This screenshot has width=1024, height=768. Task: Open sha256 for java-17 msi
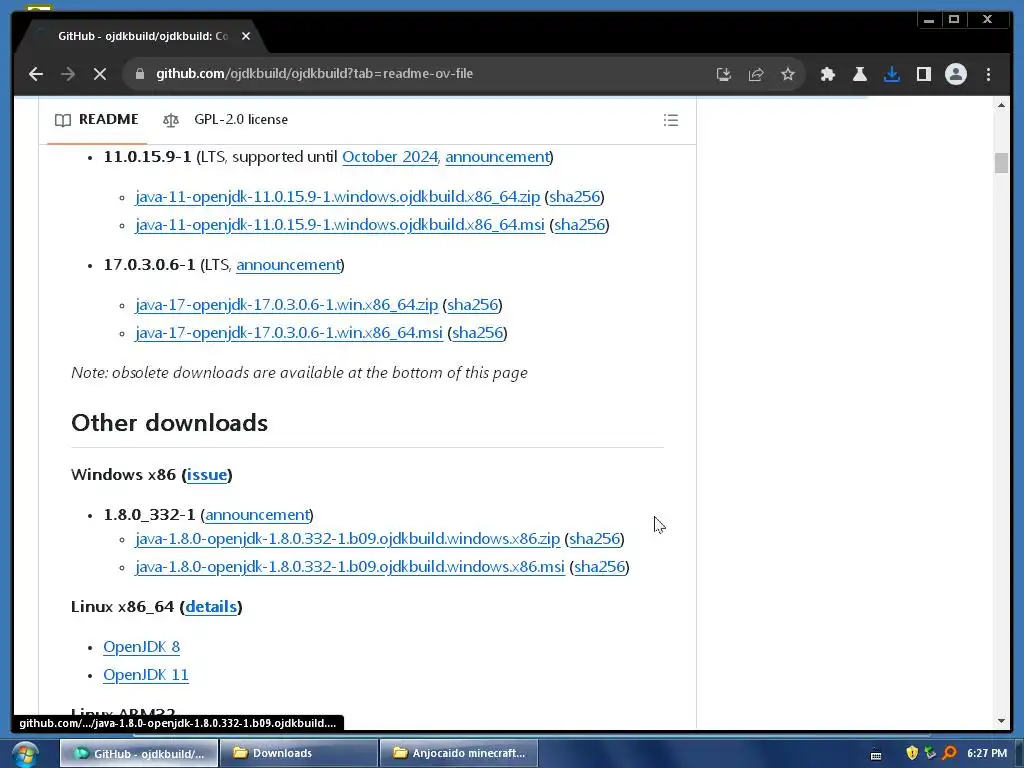coord(477,332)
